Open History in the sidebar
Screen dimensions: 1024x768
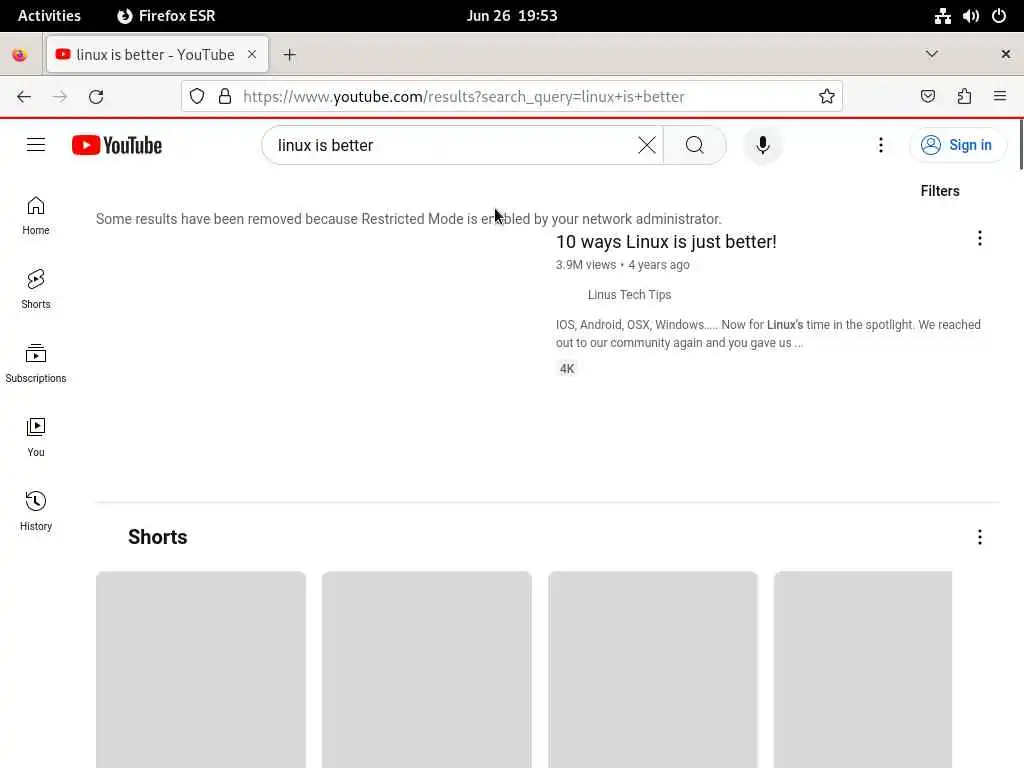pyautogui.click(x=36, y=511)
